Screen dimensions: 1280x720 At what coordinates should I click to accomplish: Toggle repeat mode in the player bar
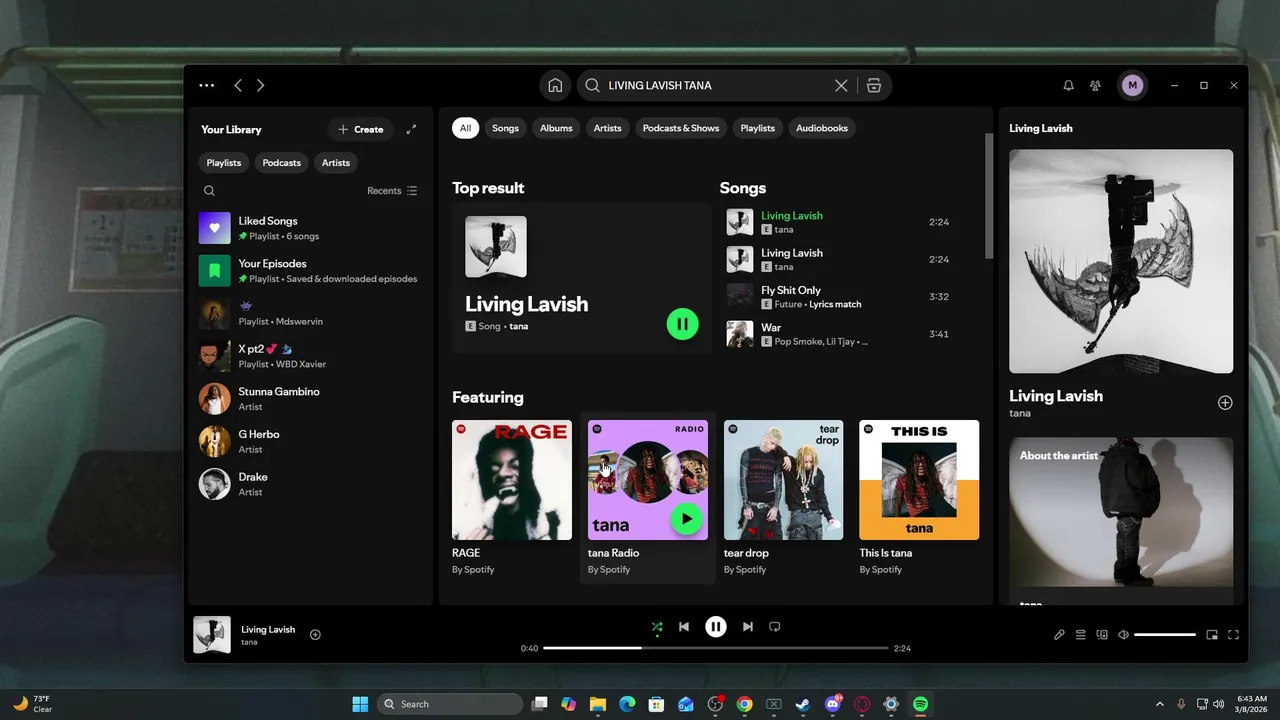(774, 627)
